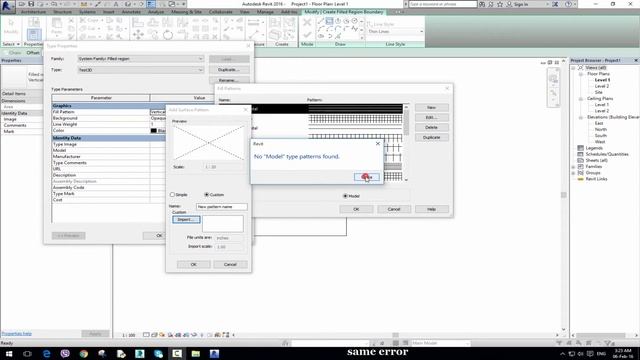This screenshot has height=360, width=640.
Task: Click the Properties help link
Action: click(17, 333)
